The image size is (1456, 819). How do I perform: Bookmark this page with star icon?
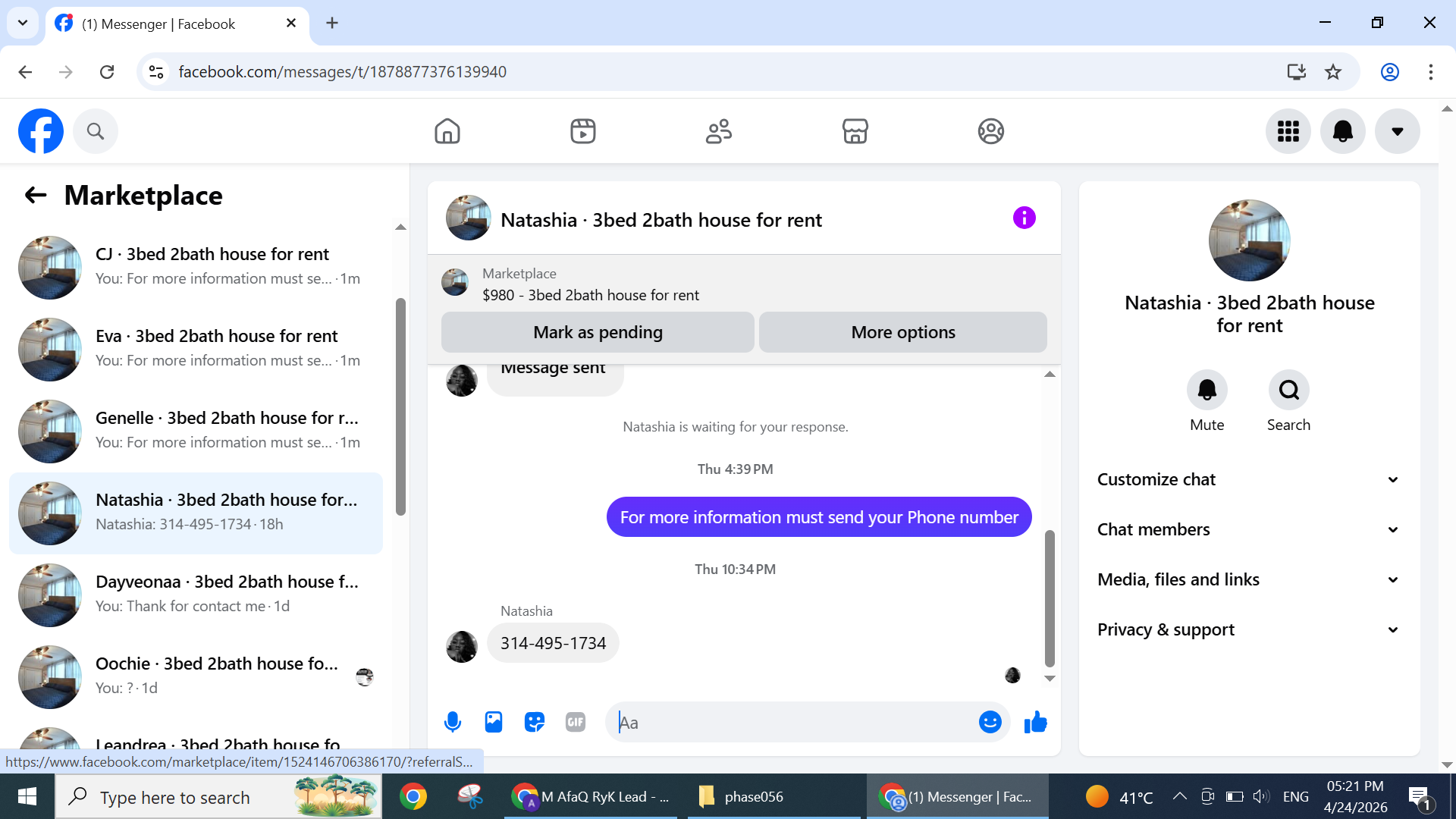pyautogui.click(x=1332, y=72)
